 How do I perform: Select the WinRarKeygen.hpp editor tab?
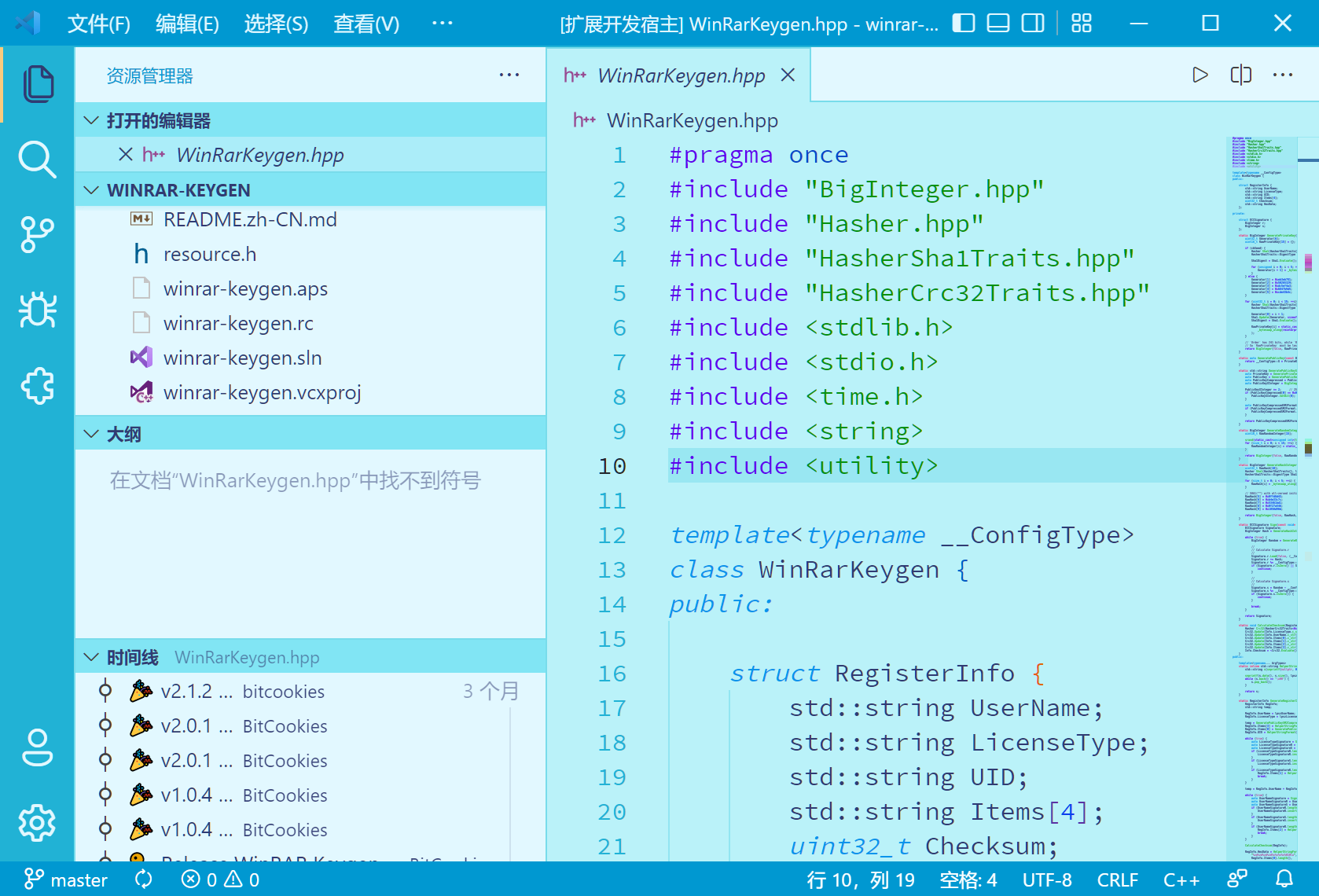point(679,75)
